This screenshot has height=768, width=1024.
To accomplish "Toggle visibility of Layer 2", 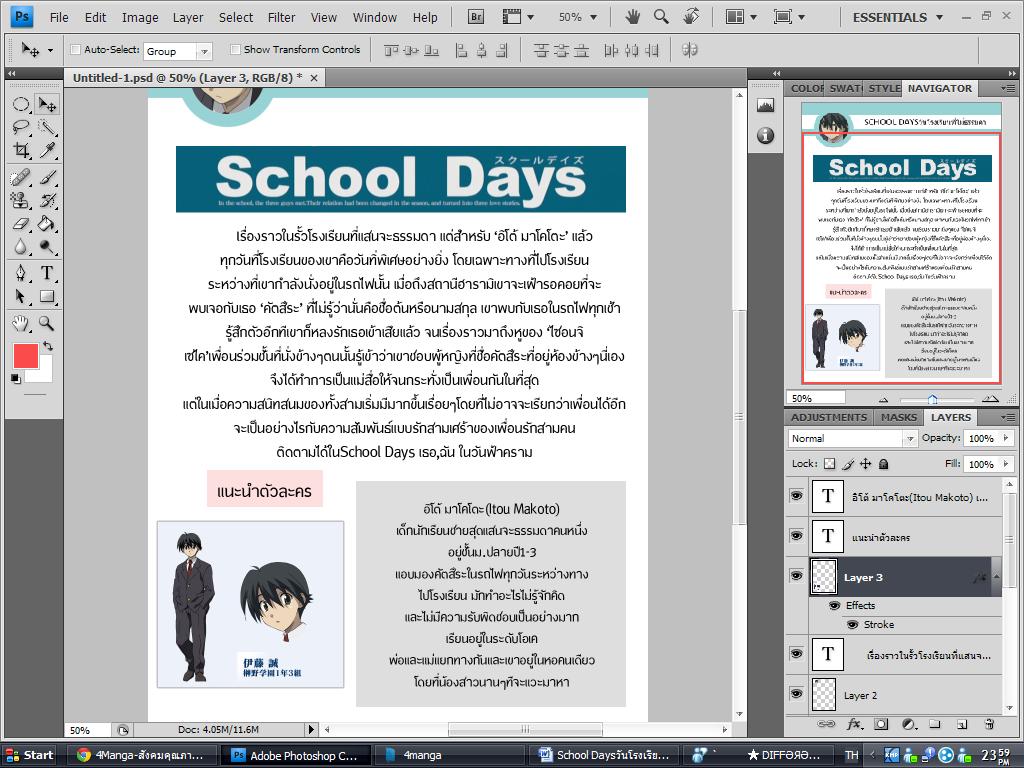I will pos(796,694).
